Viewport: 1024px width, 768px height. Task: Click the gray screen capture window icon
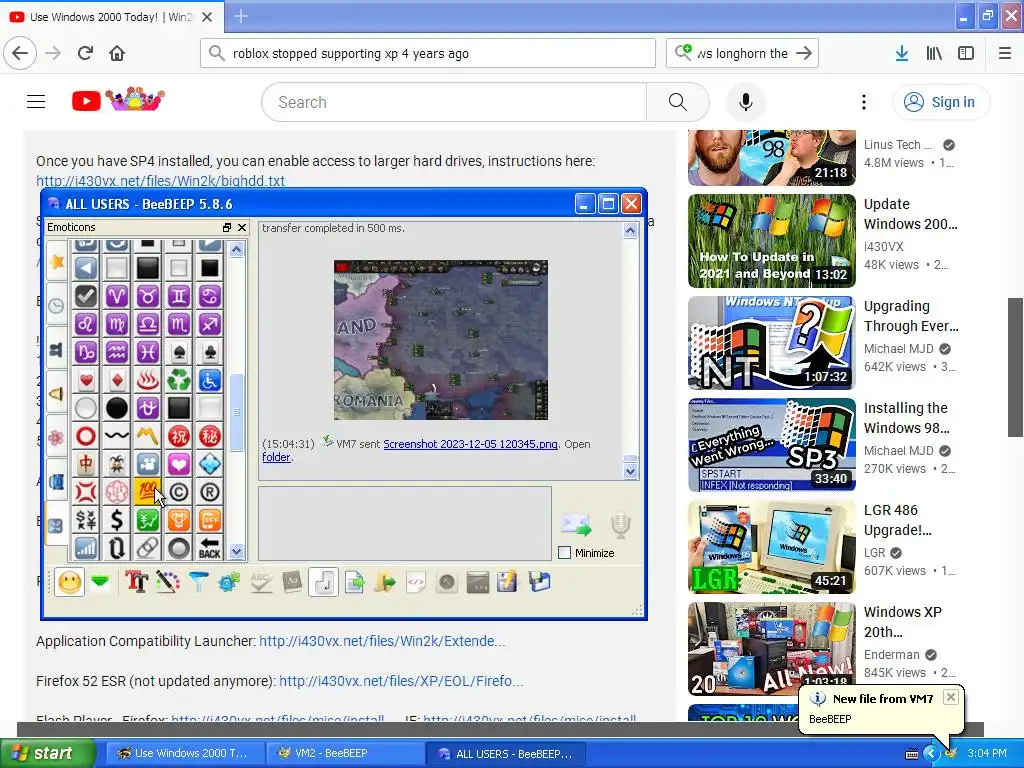point(478,581)
